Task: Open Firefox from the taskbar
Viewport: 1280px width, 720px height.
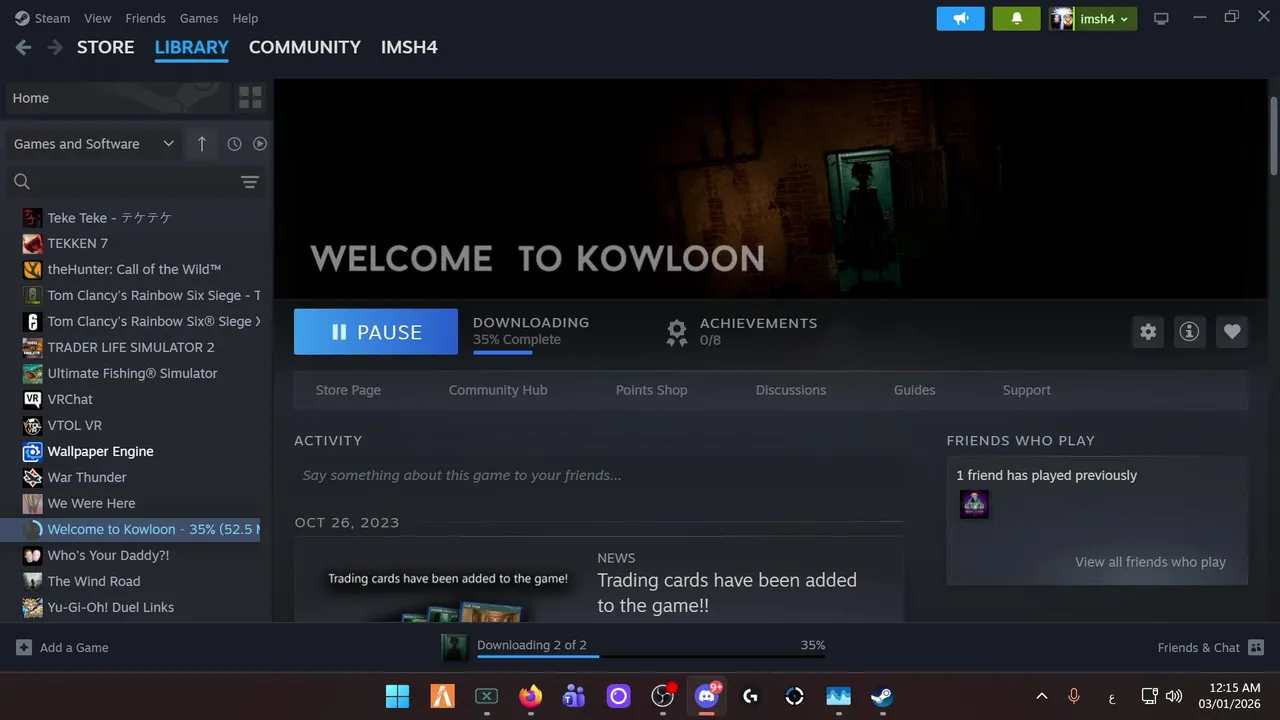Action: click(530, 696)
